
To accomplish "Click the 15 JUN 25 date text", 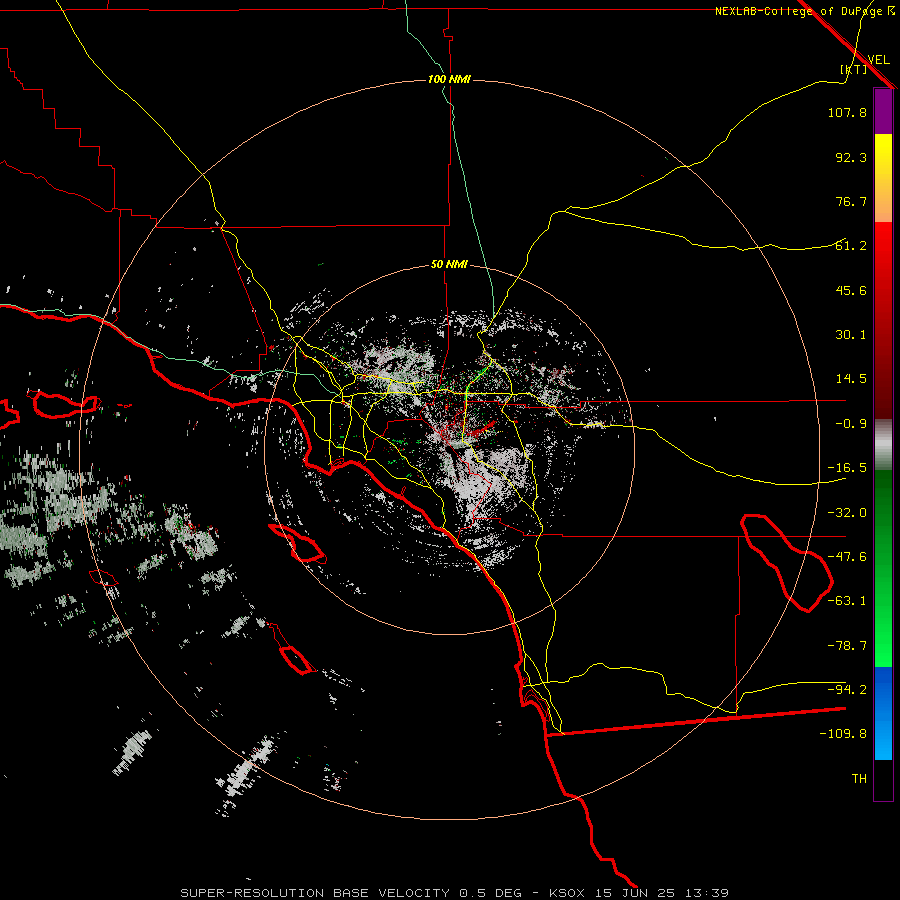I will pyautogui.click(x=635, y=893).
